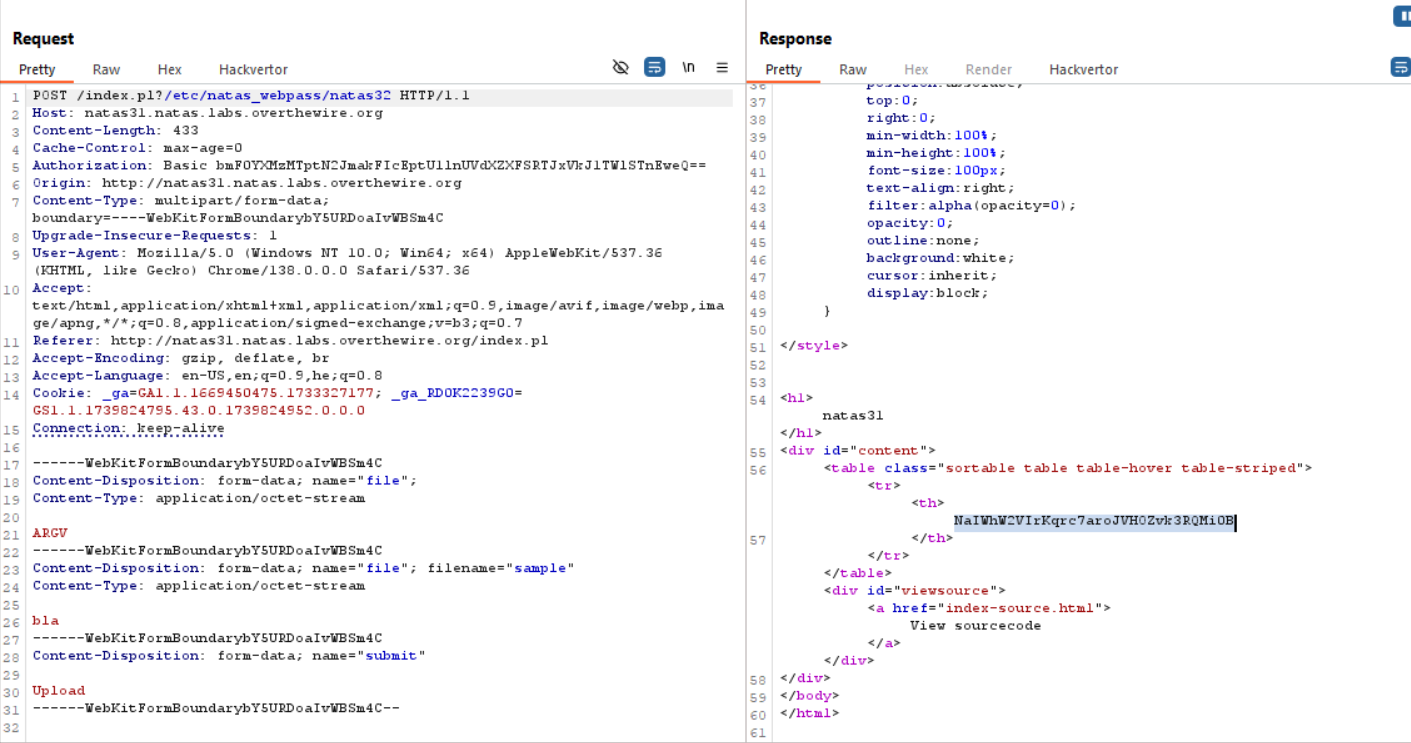1411x743 pixels.
Task: Click Response panel title
Action: (x=795, y=38)
